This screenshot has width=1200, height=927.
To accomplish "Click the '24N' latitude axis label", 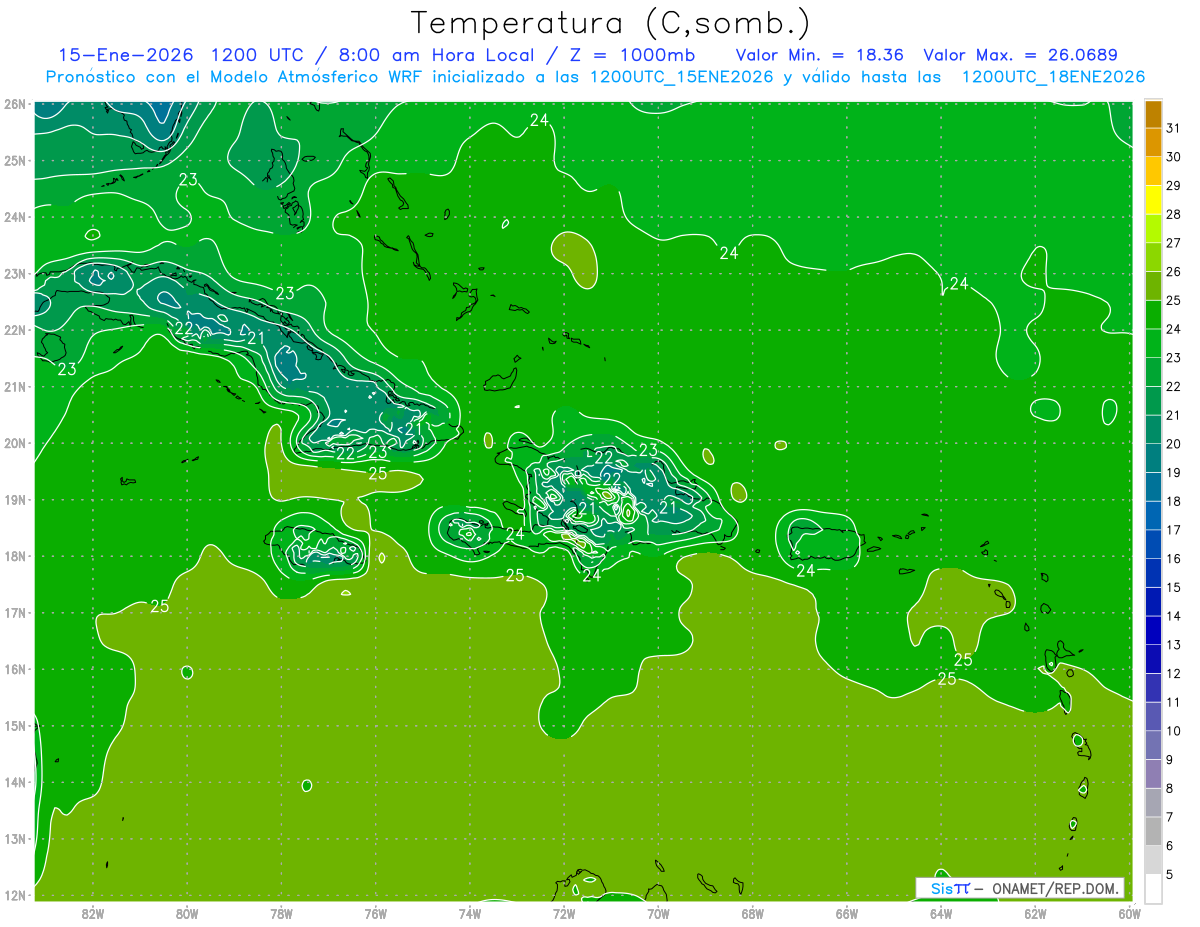I will click(x=15, y=217).
